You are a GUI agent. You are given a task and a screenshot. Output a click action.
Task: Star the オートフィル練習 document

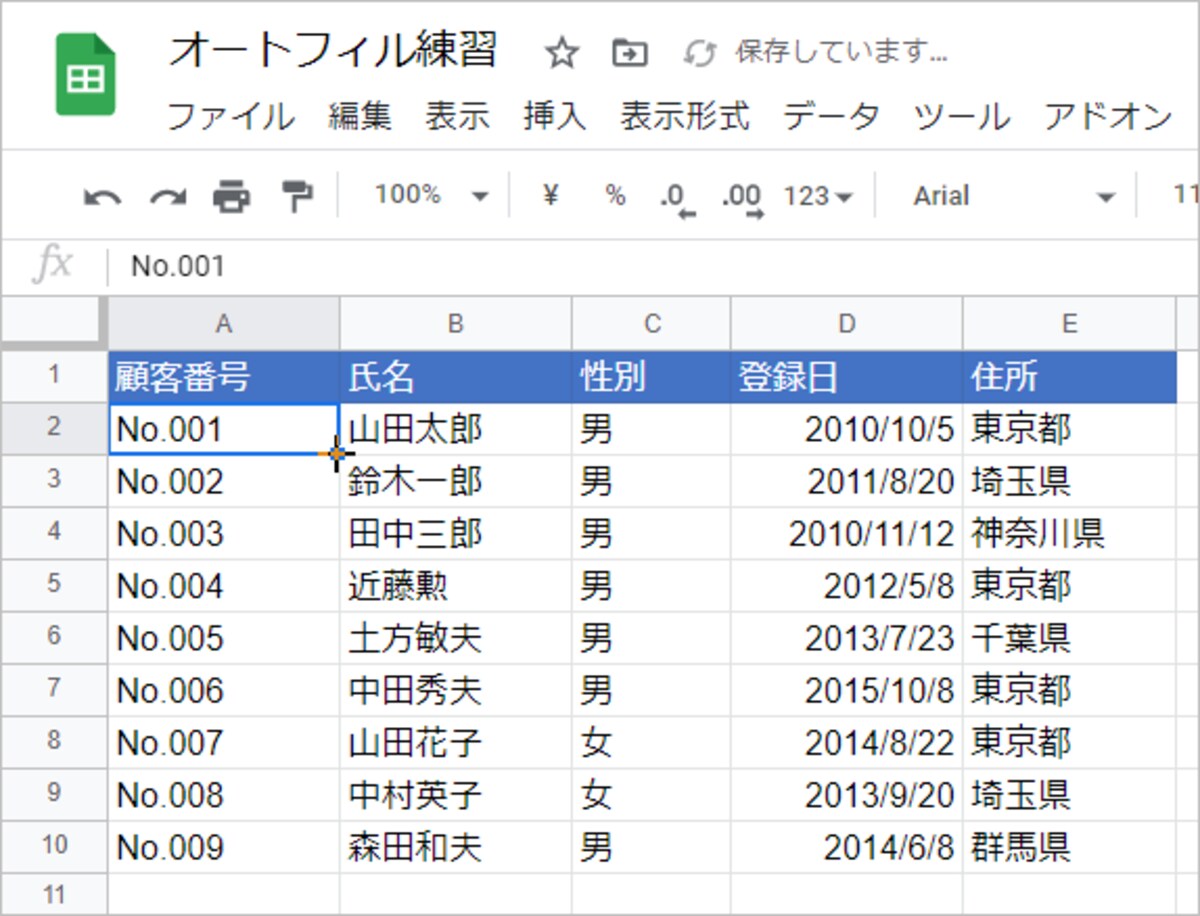(562, 53)
